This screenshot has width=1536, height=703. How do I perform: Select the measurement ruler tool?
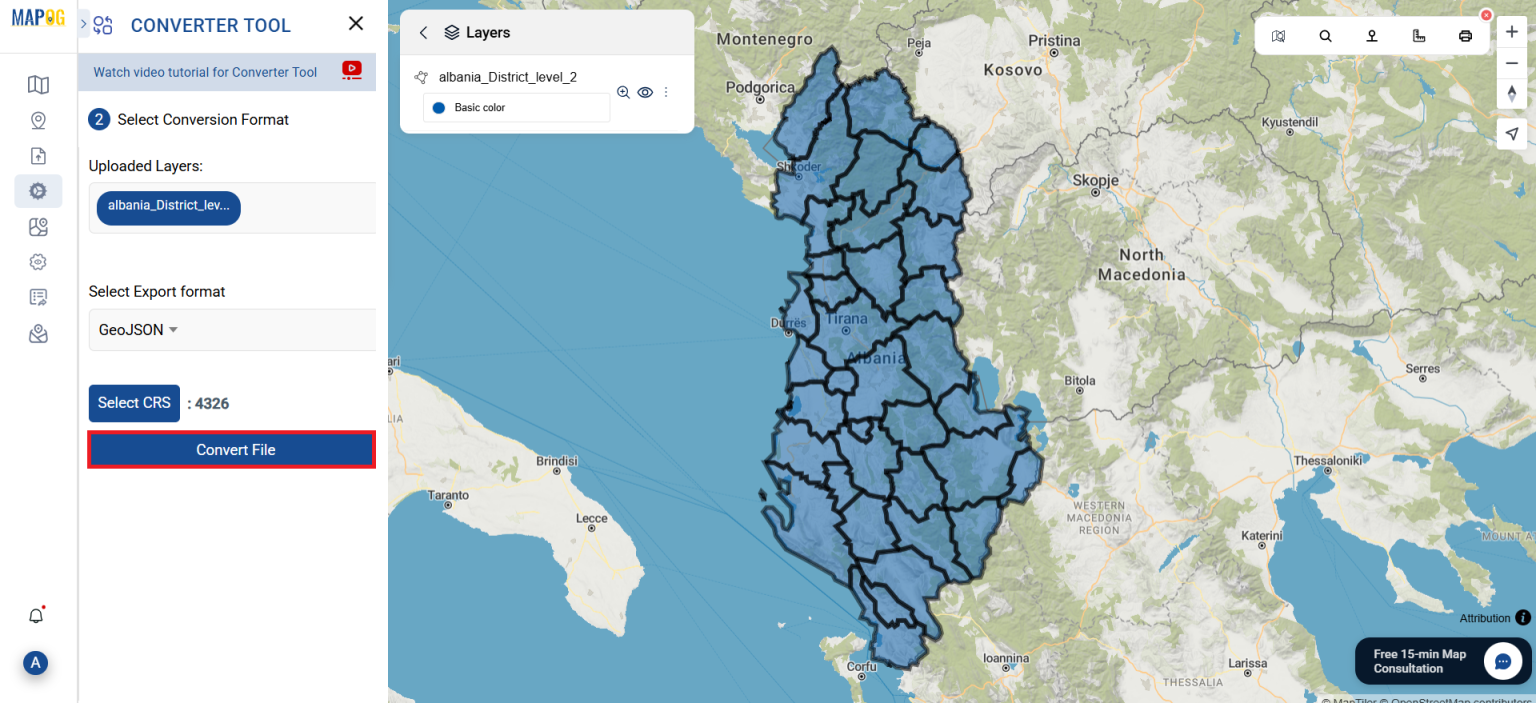coord(1418,34)
